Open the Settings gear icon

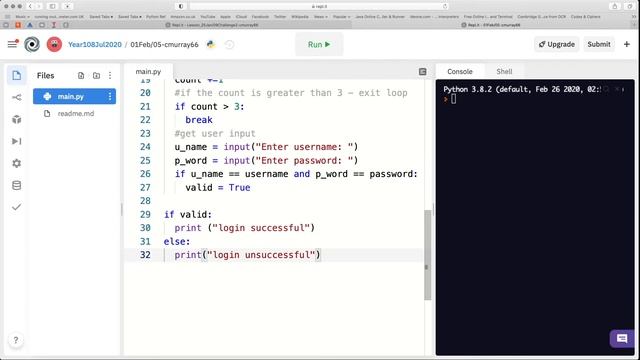point(16,163)
